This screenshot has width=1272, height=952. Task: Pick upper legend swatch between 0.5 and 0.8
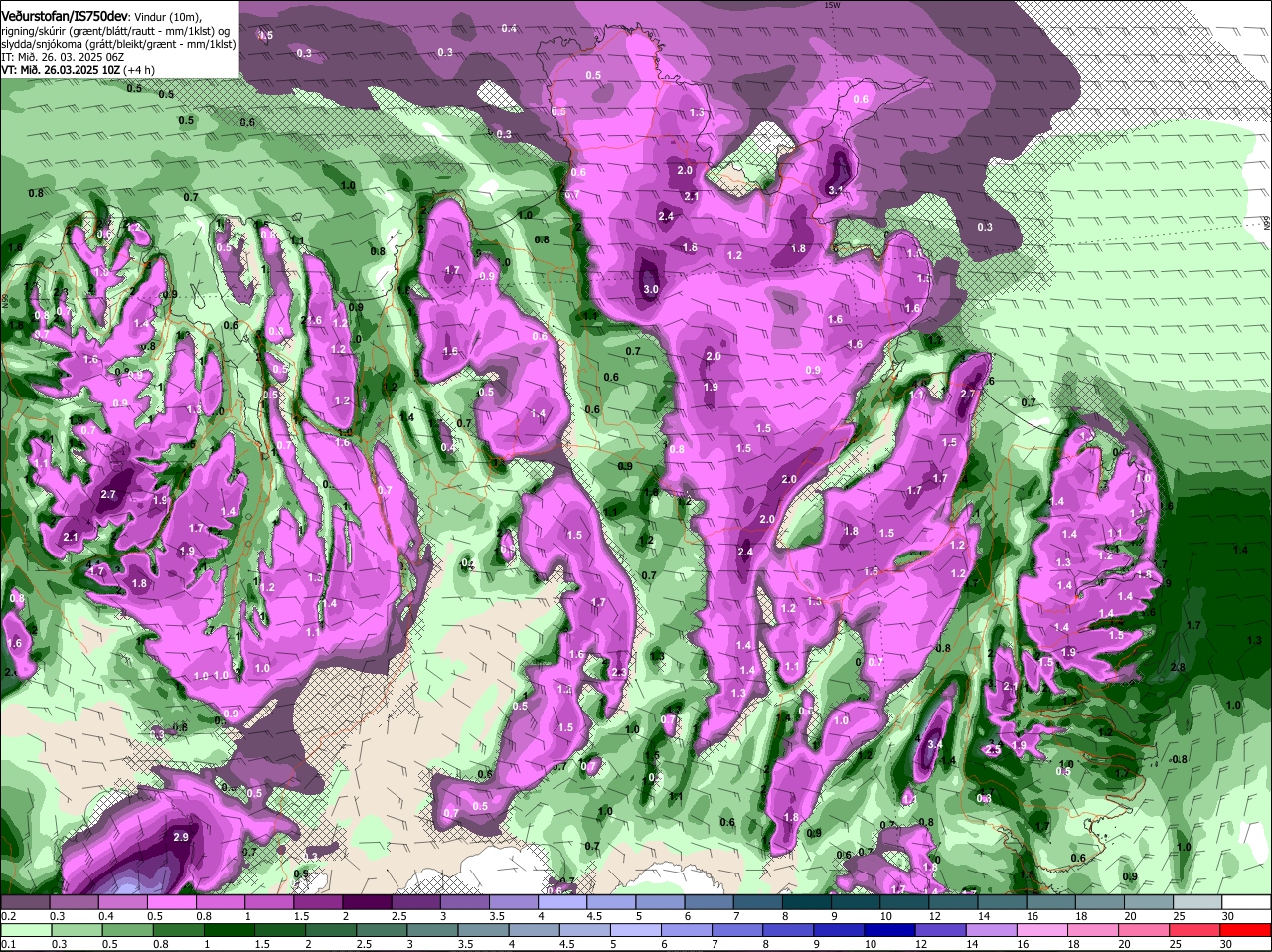pyautogui.click(x=170, y=902)
